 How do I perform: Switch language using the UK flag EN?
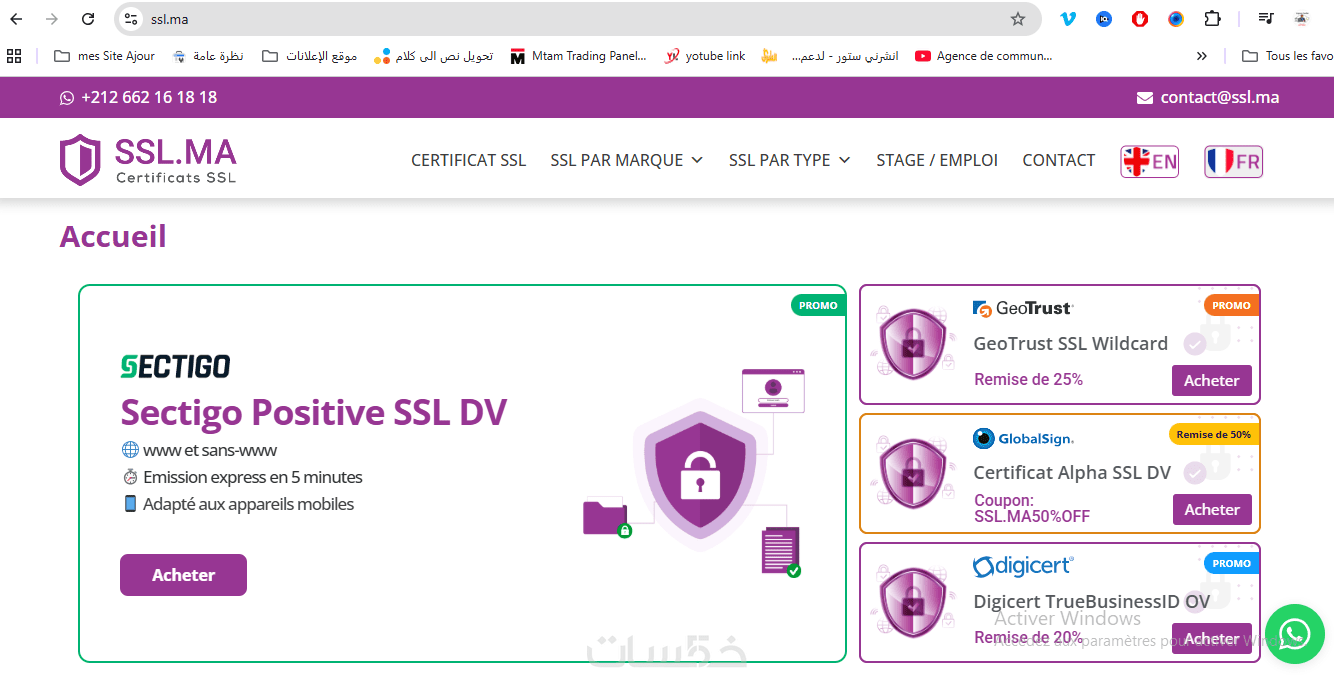coord(1149,161)
